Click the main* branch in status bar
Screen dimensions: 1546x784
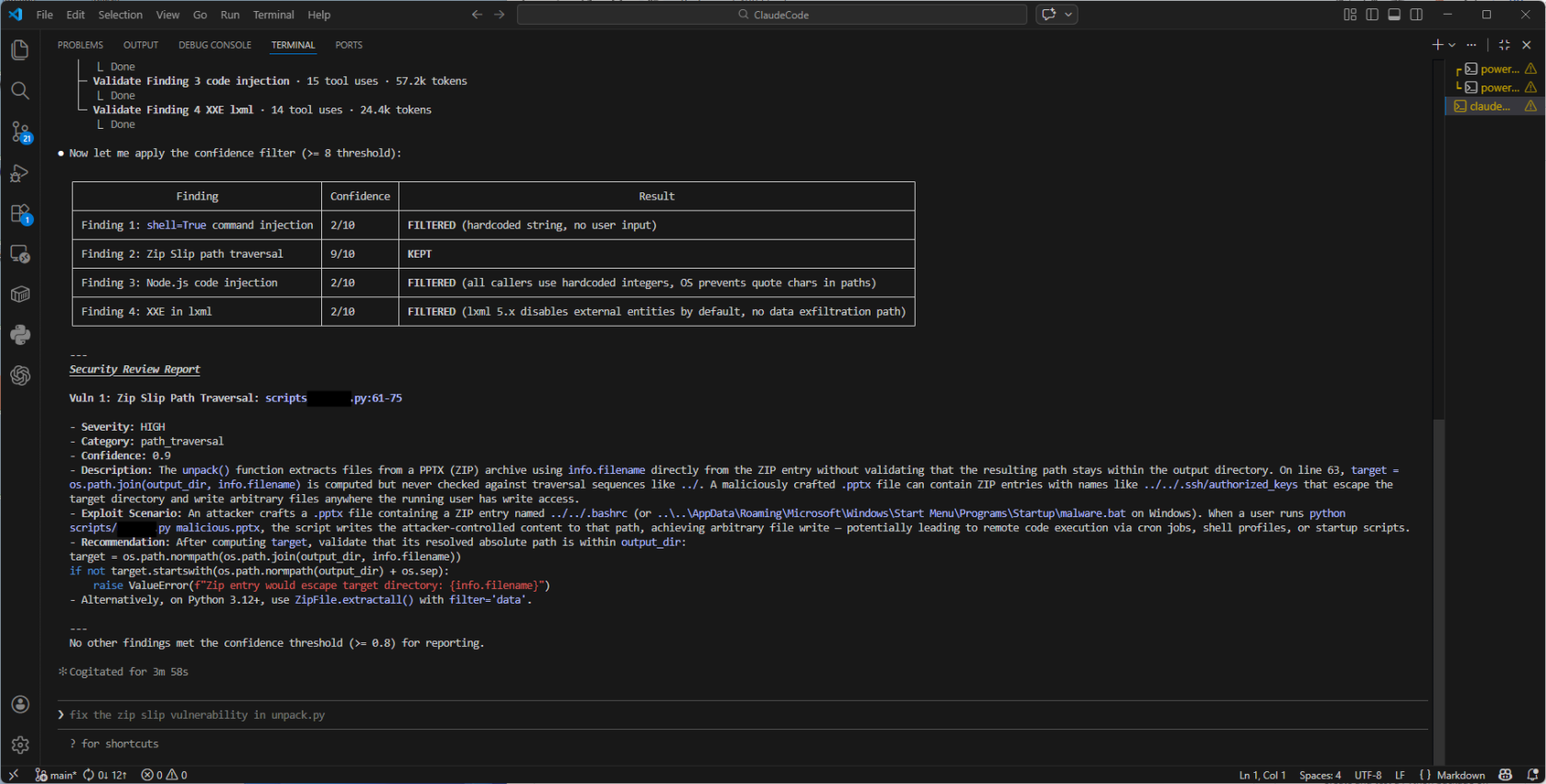click(57, 775)
